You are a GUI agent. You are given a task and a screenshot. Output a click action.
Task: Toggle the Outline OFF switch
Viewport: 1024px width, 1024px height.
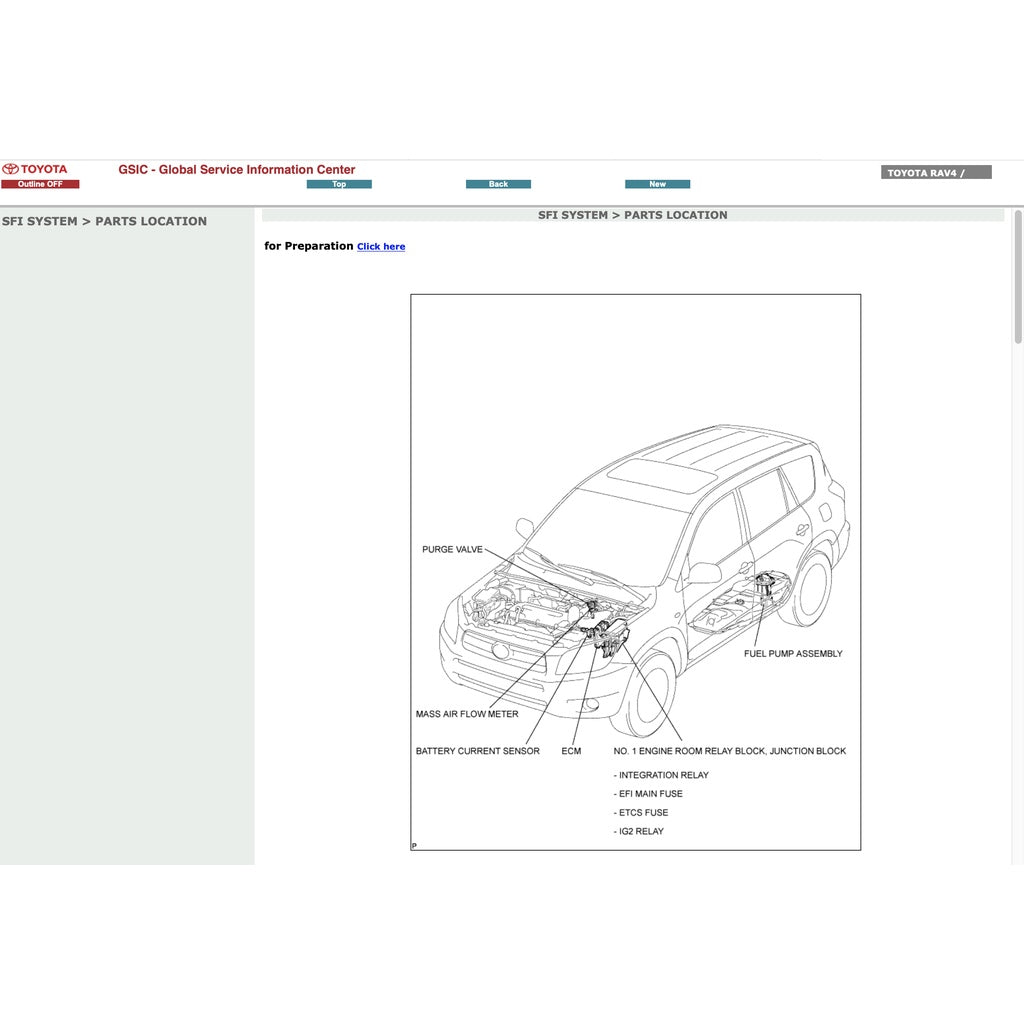point(40,184)
